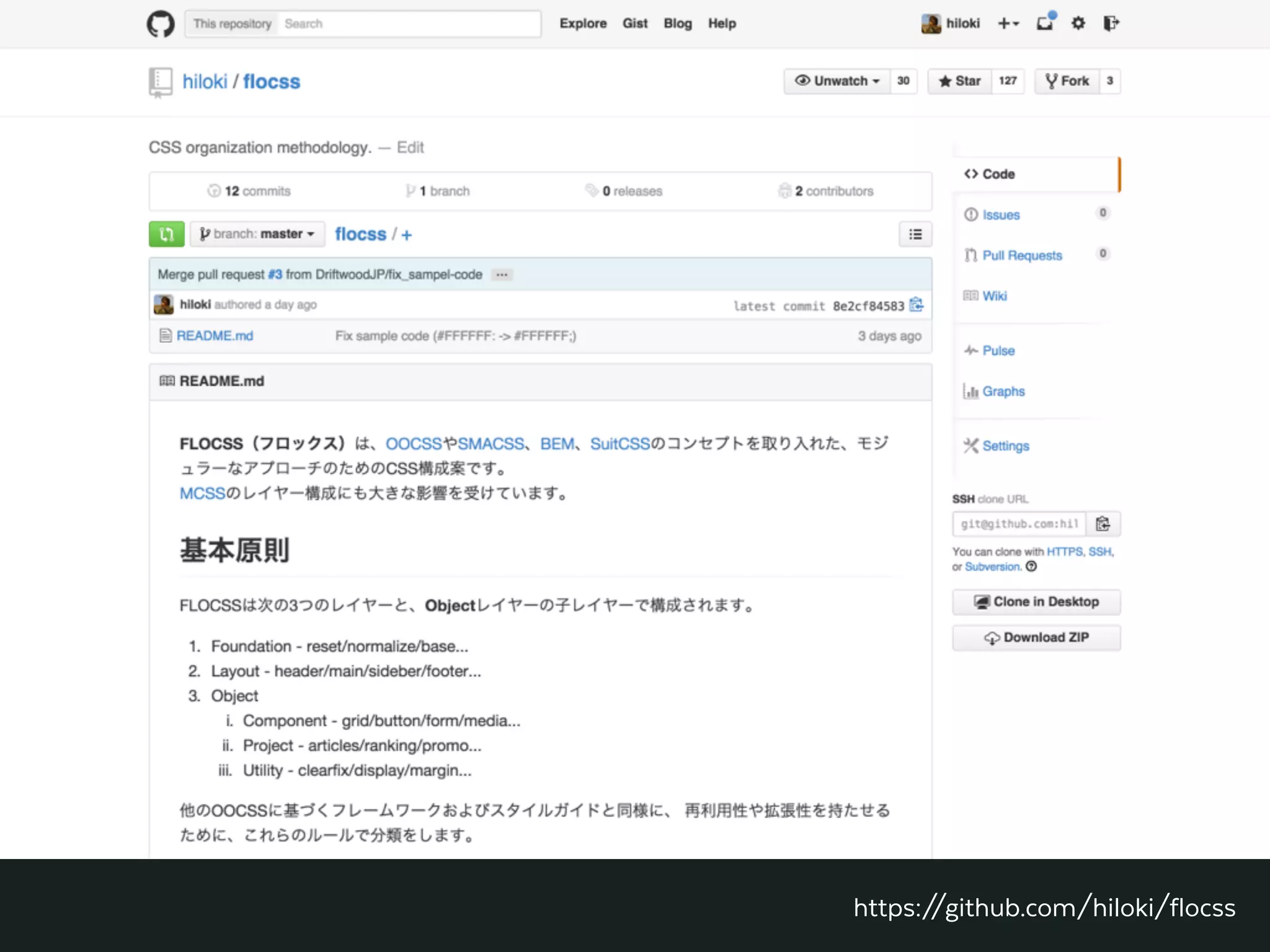This screenshot has height=952, width=1270.
Task: Follow the OOCSS link in README
Action: pos(414,444)
